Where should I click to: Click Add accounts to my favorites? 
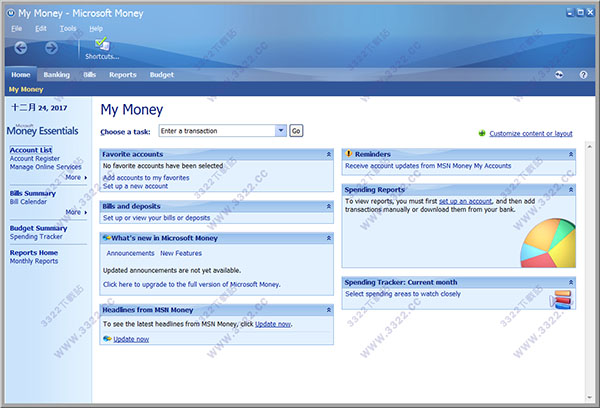(146, 178)
